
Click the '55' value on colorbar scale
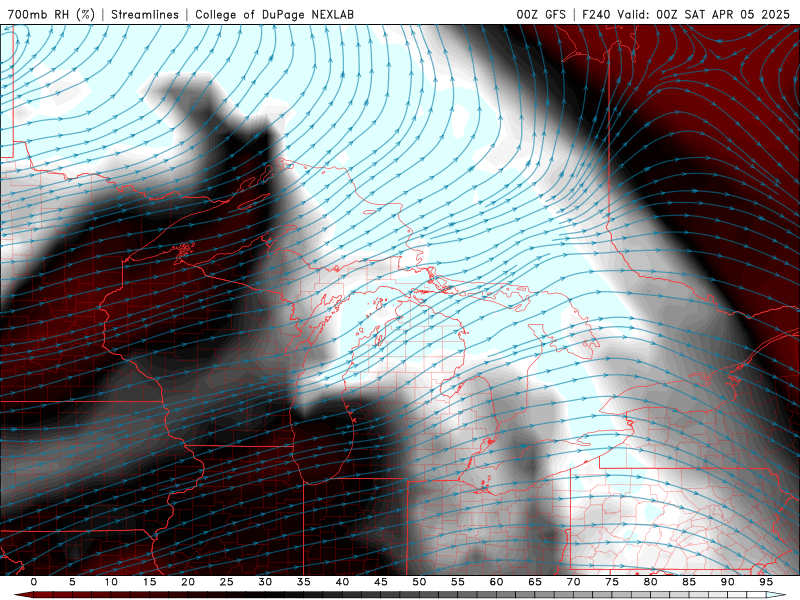(x=458, y=582)
